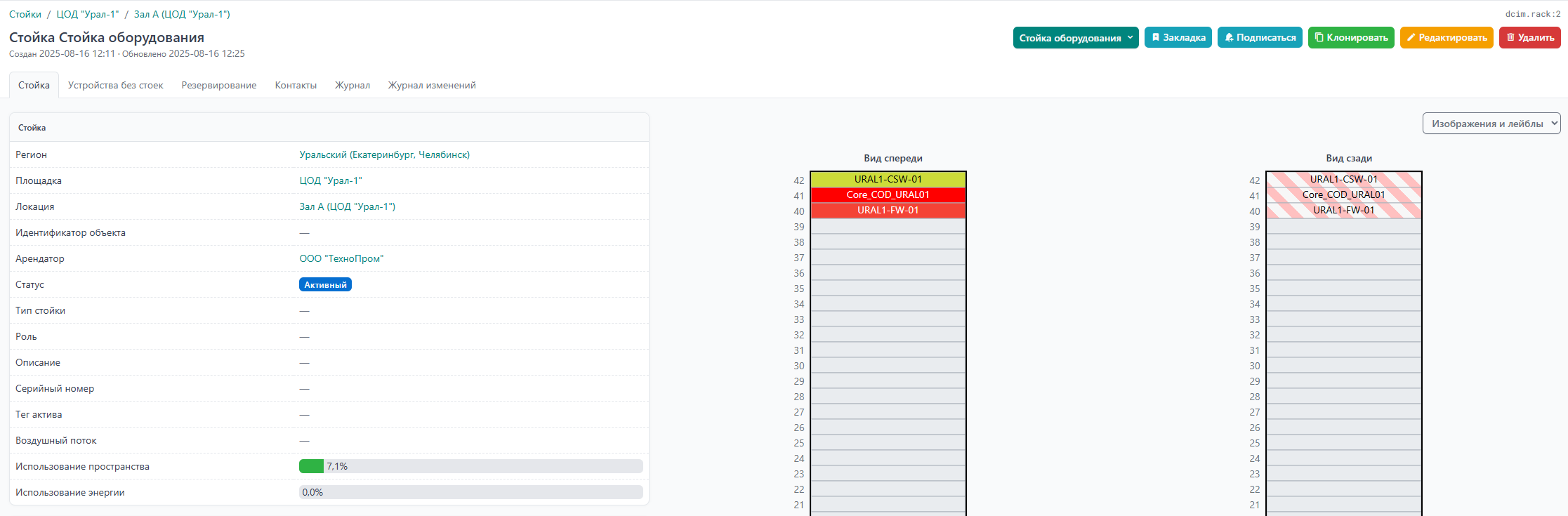This screenshot has width=1568, height=516.
Task: Click the trash icon in Удалить button
Action: (1510, 38)
